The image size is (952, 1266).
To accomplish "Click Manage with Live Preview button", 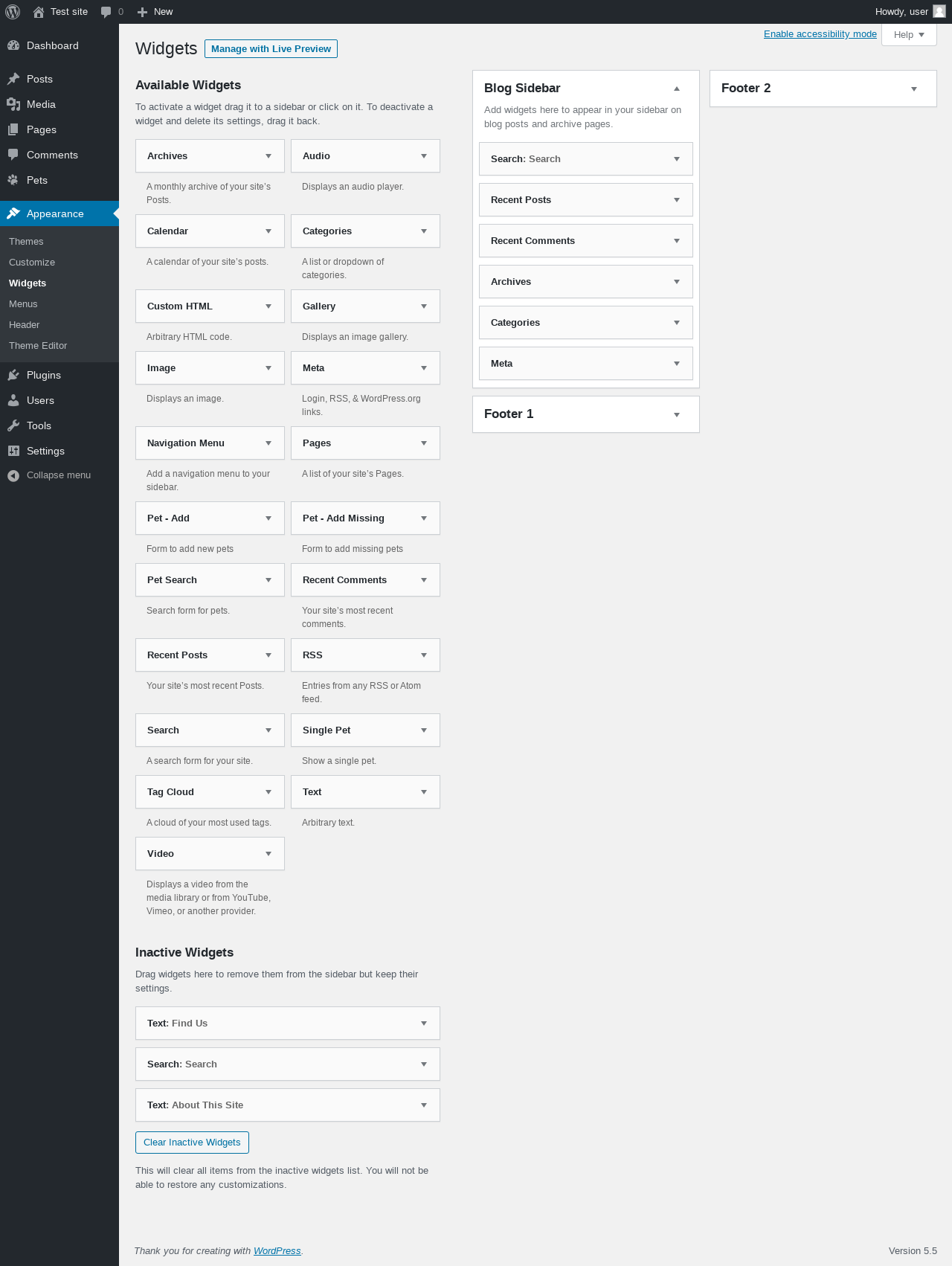I will 271,49.
